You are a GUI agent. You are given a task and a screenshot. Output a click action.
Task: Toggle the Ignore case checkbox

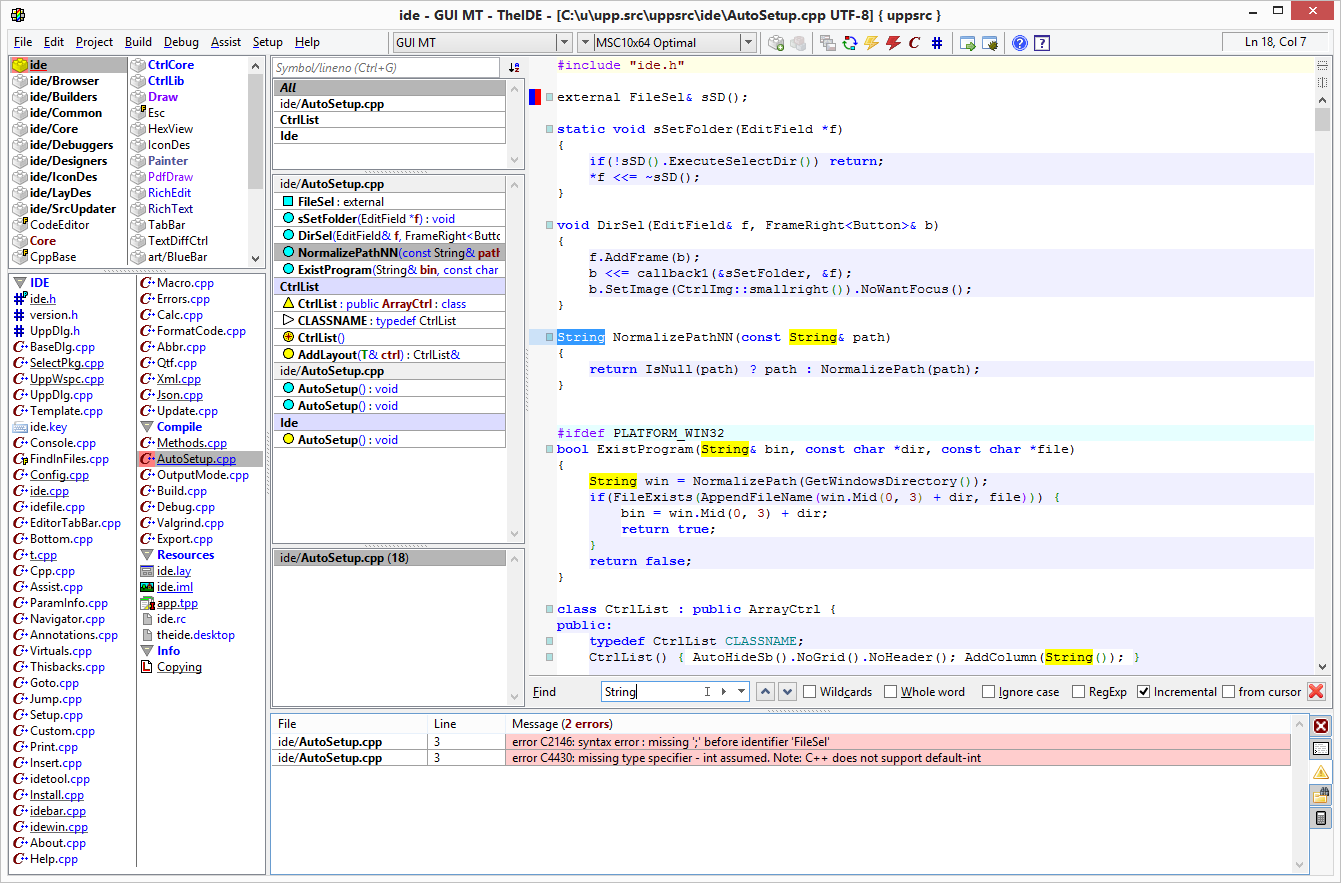[x=988, y=692]
